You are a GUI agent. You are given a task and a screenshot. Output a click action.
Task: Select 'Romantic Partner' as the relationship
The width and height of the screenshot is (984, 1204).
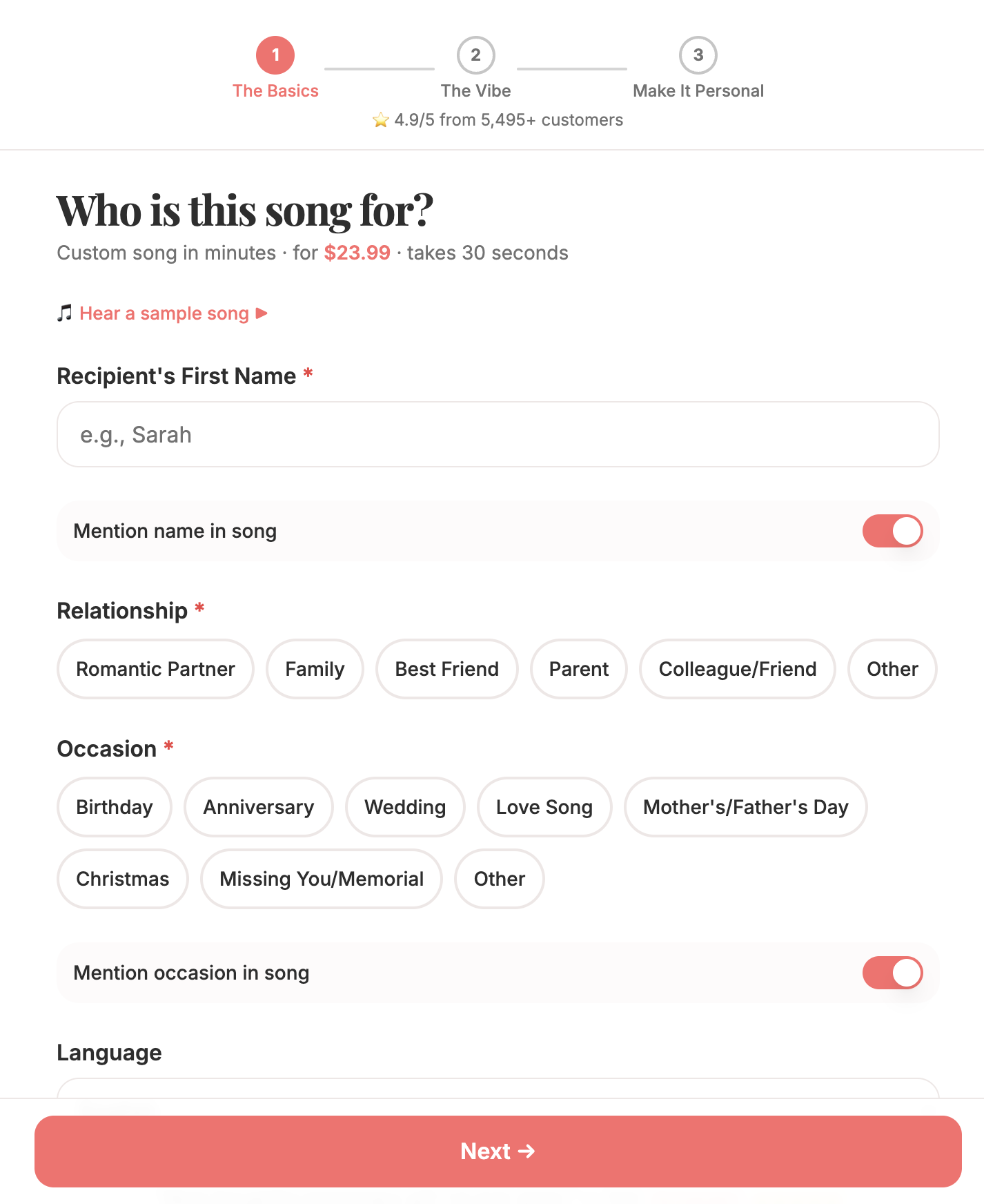[155, 669]
